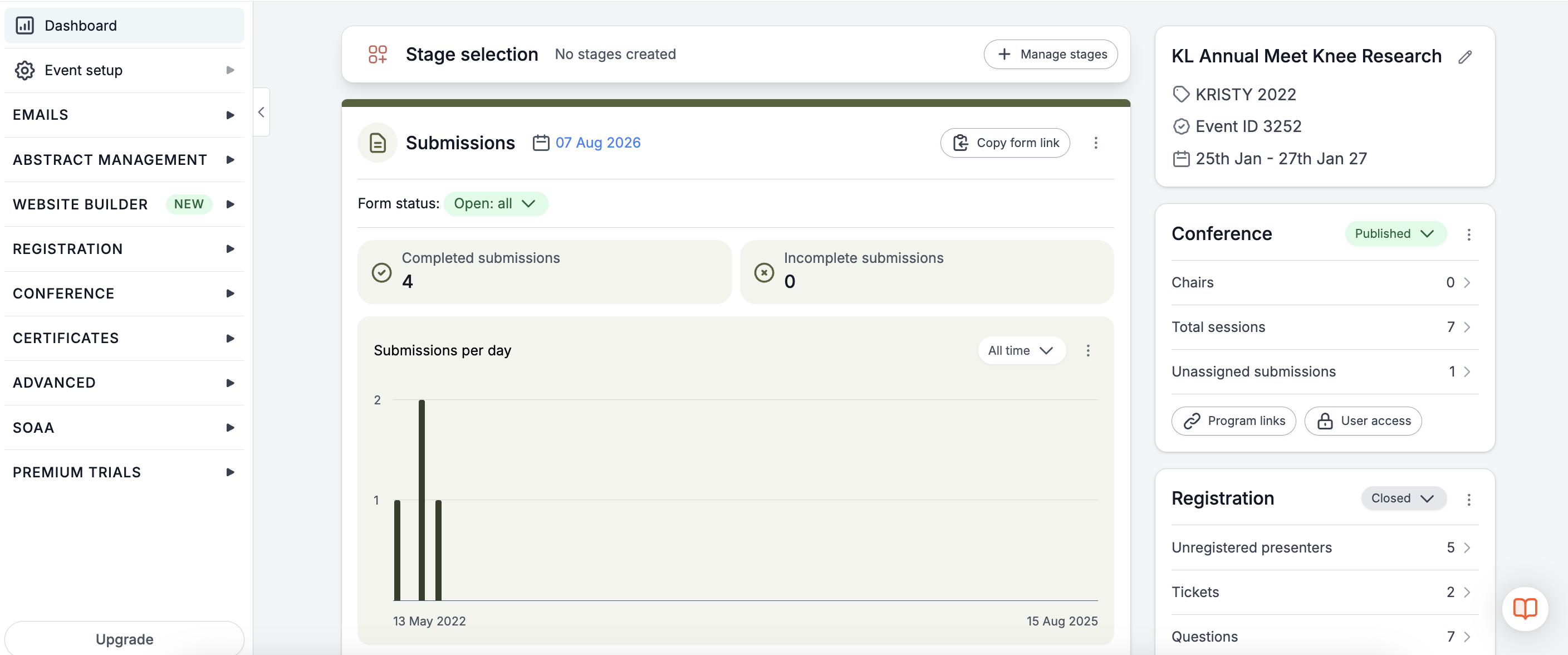
Task: Open the Conference Published status dropdown
Action: (1395, 233)
